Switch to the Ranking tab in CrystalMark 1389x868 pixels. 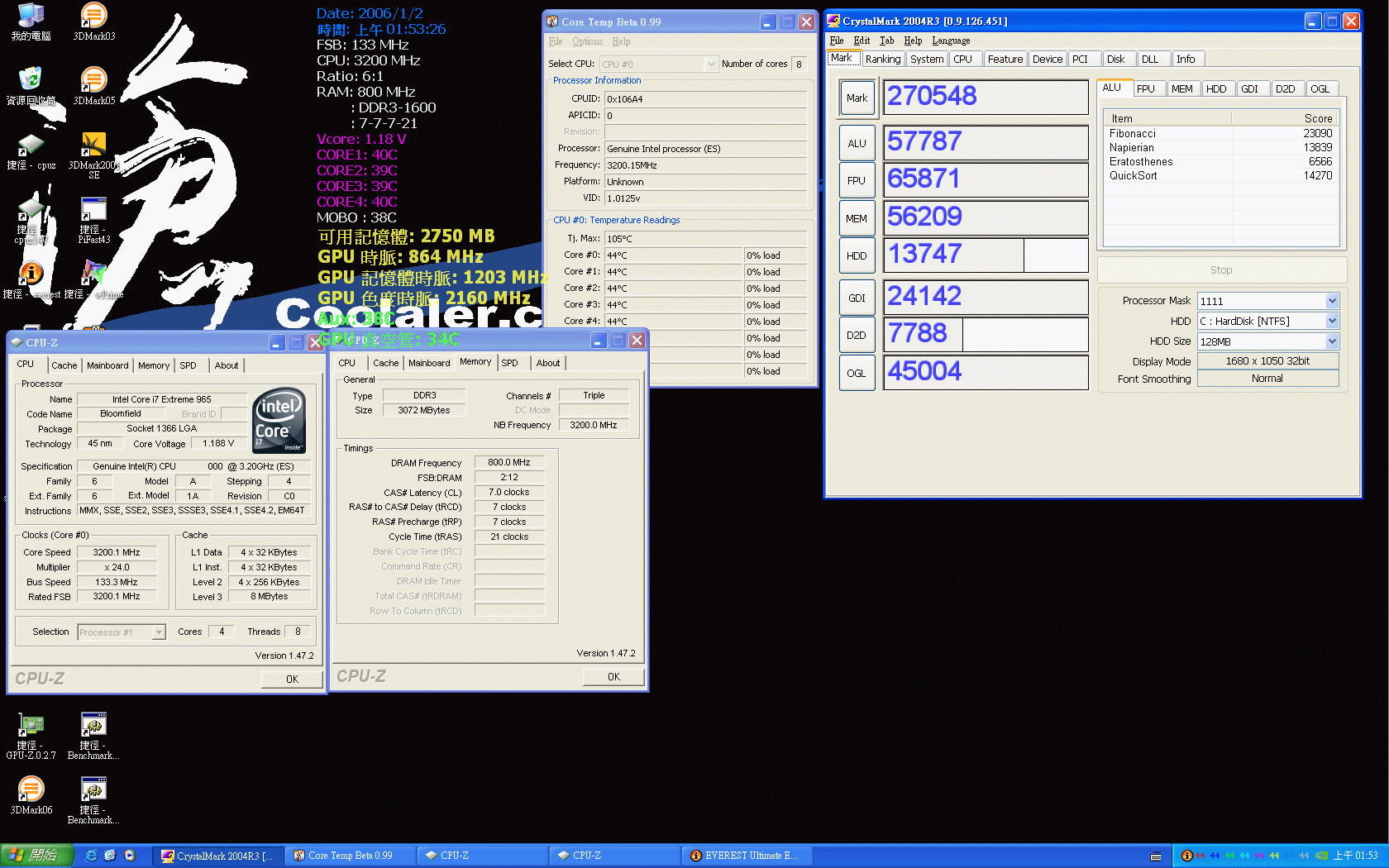pos(883,59)
